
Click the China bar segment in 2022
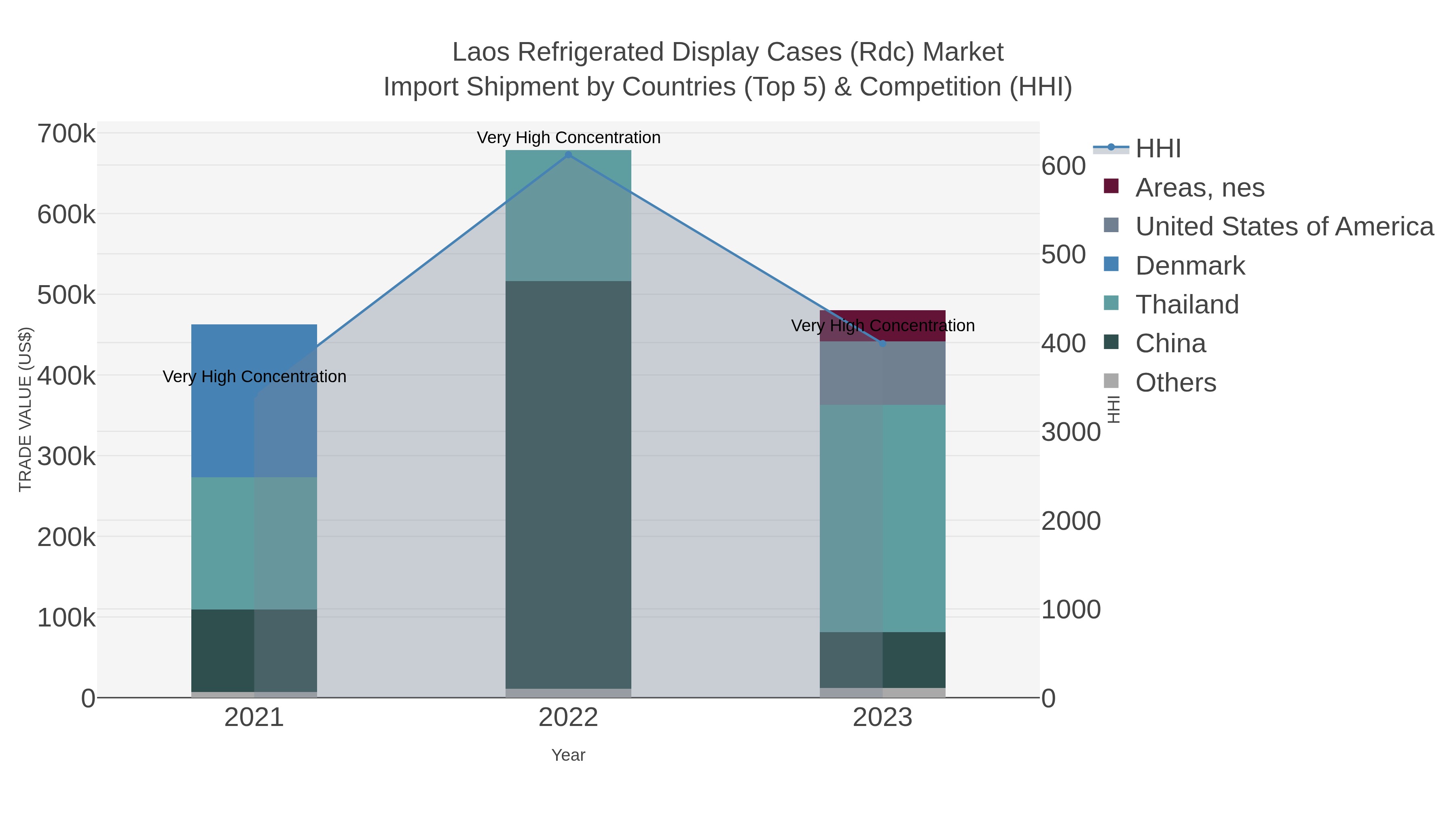[569, 485]
